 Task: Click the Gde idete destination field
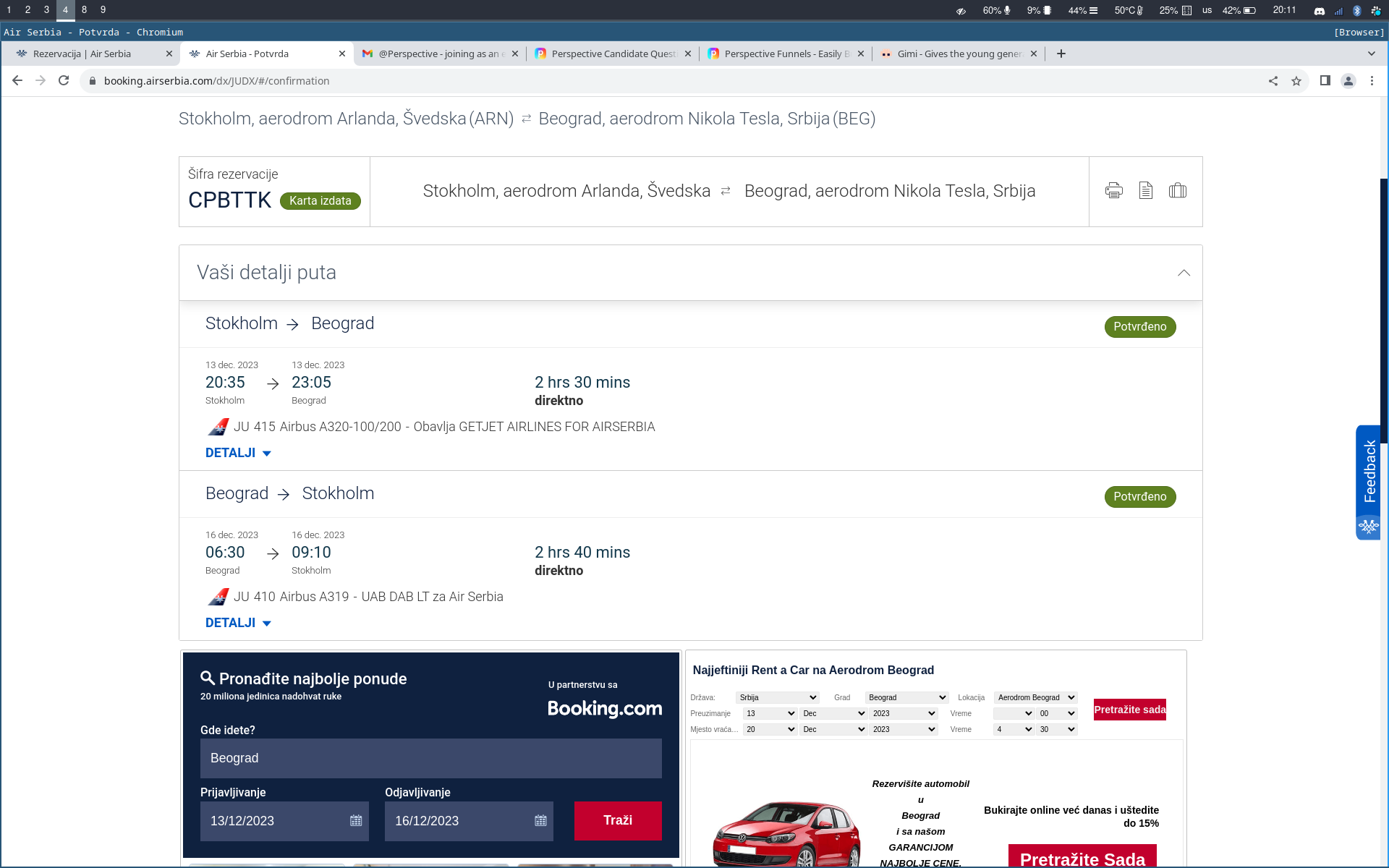[430, 758]
